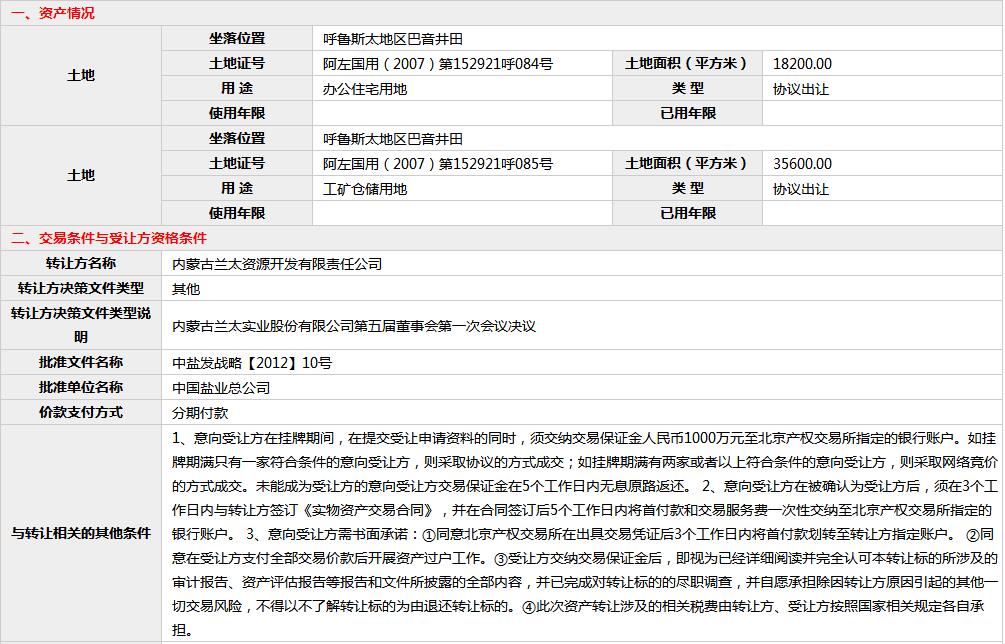The width and height of the screenshot is (1005, 644).
Task: Select land certificate number ending 呼084号
Action: 437,64
